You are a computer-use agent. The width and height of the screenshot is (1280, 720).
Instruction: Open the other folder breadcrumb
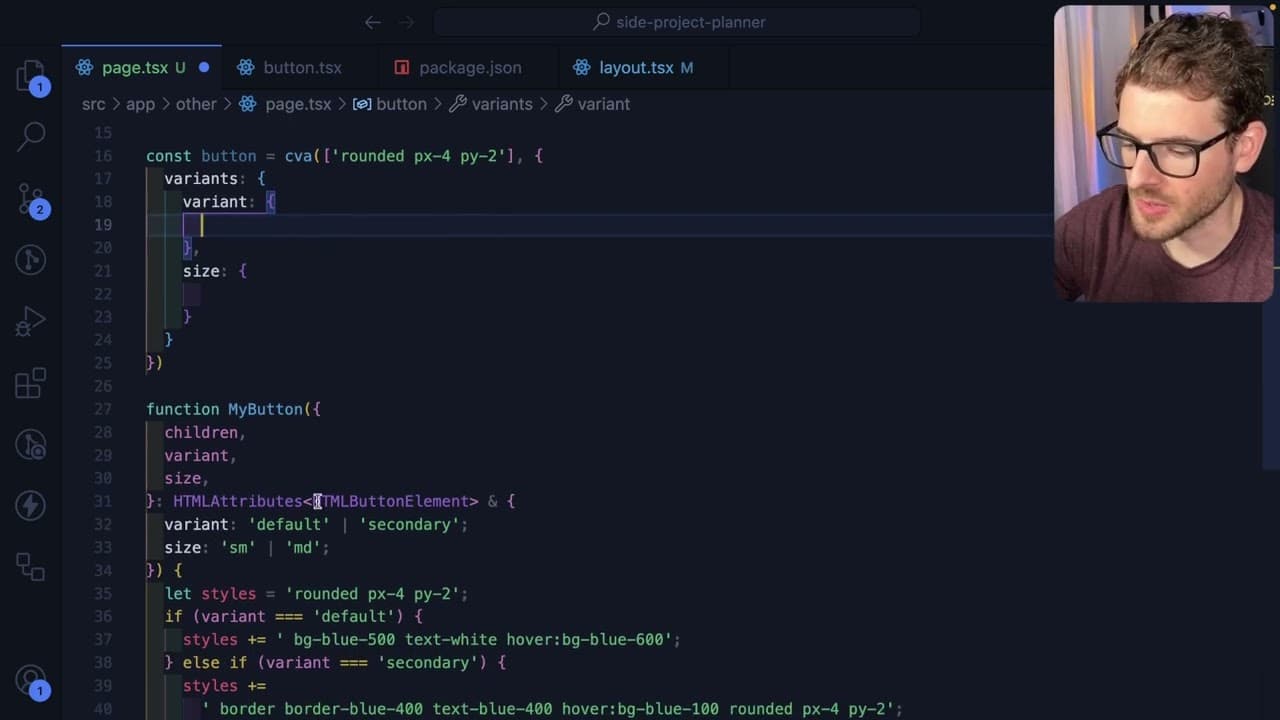coord(196,104)
